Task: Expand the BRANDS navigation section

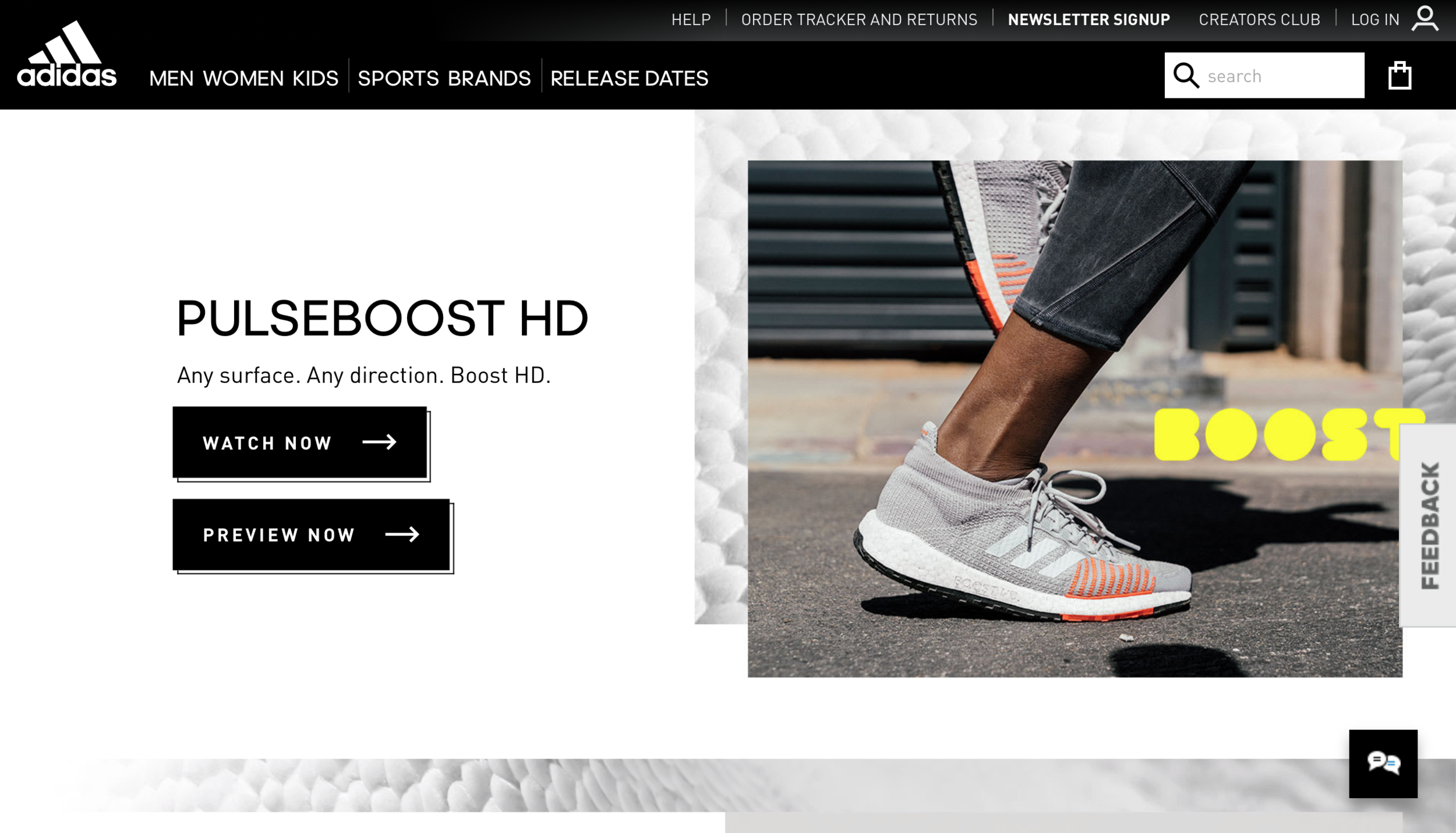Action: [489, 79]
